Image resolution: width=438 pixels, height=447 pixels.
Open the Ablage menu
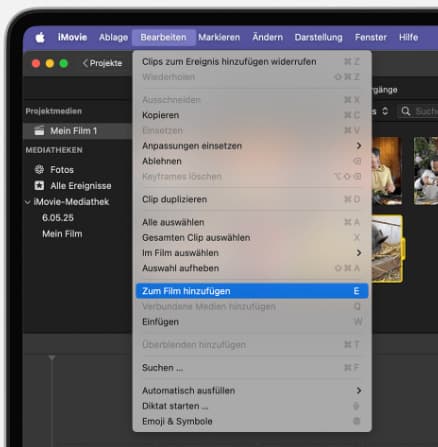(x=113, y=37)
